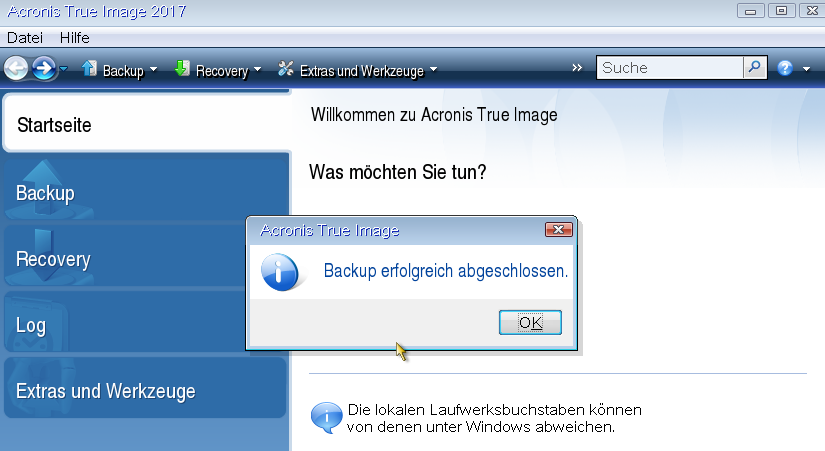825x451 pixels.
Task: Click the Extras und Werkzeuge tools icon
Action: [x=286, y=69]
